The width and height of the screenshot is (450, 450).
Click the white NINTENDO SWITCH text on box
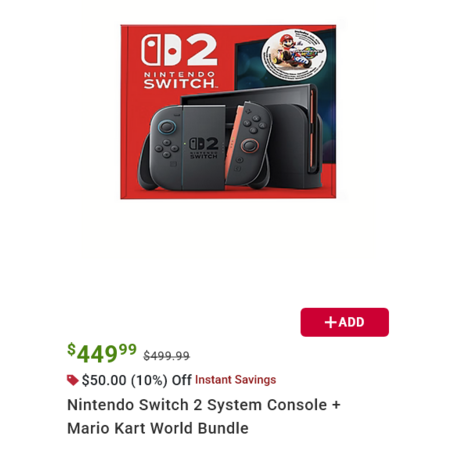point(180,80)
